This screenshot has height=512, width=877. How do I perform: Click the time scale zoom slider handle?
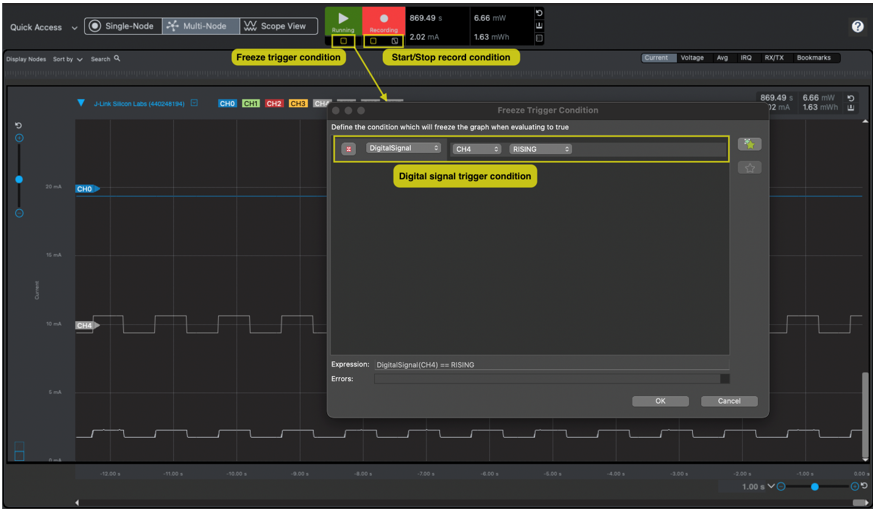click(x=815, y=487)
